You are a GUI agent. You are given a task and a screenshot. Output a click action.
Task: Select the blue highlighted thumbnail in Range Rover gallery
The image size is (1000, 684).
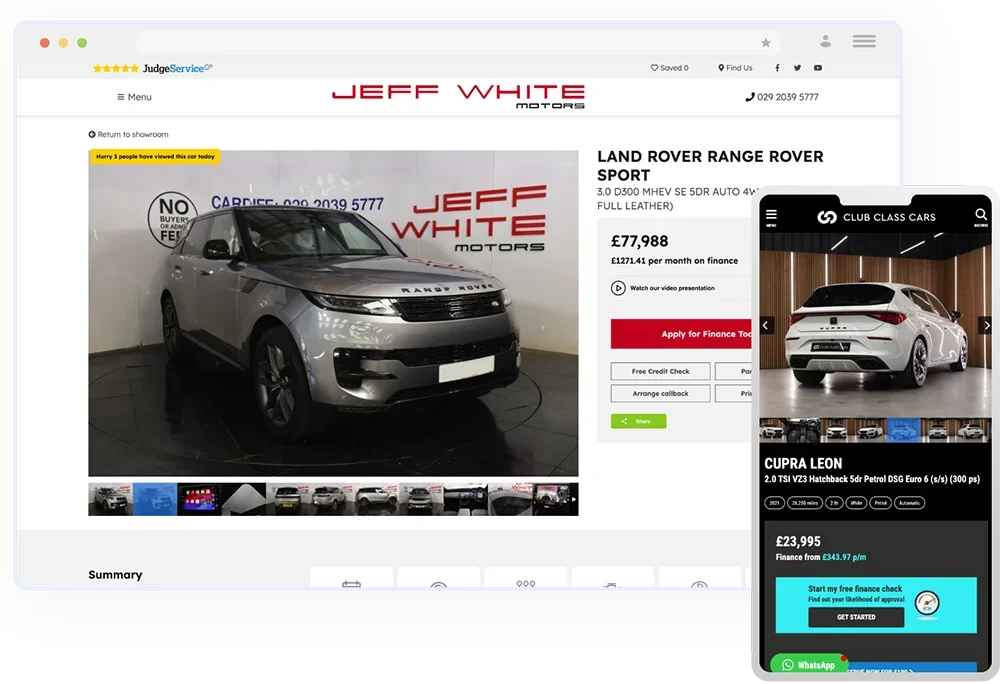point(155,499)
